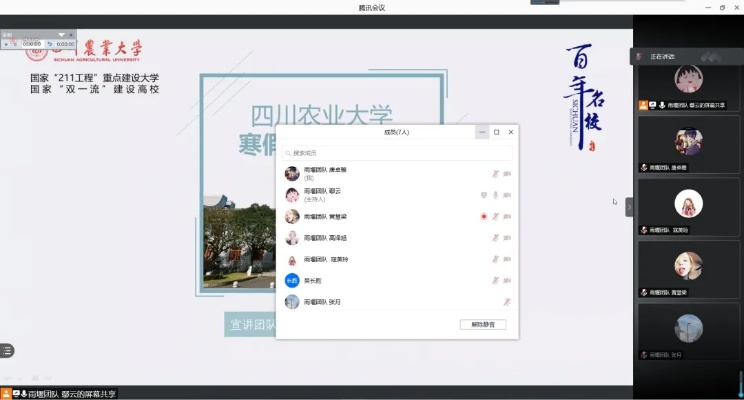Toggle microphone for 雨珊团队 高泽越
Viewport: 744px width, 400px height.
tap(495, 238)
